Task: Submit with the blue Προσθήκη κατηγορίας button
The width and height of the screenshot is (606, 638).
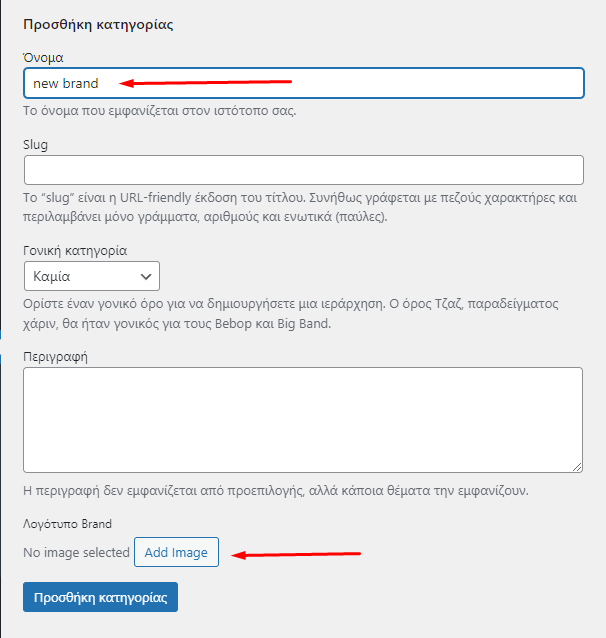Action: point(100,598)
